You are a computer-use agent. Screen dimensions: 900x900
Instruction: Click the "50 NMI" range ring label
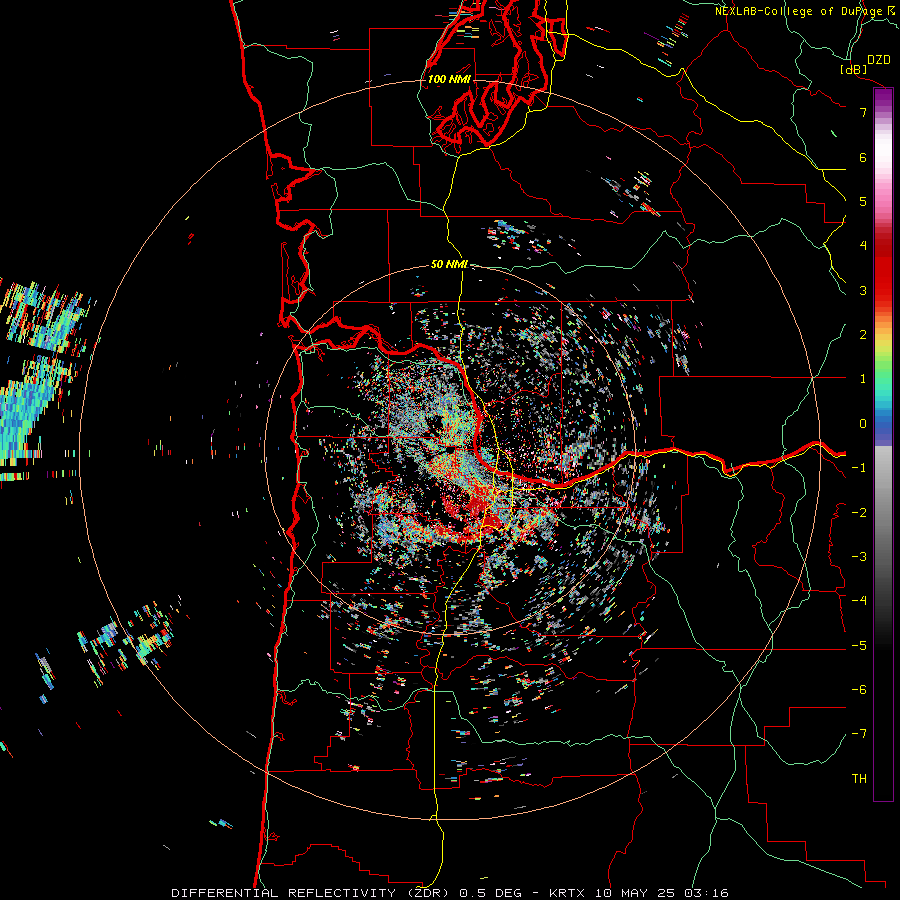[449, 265]
